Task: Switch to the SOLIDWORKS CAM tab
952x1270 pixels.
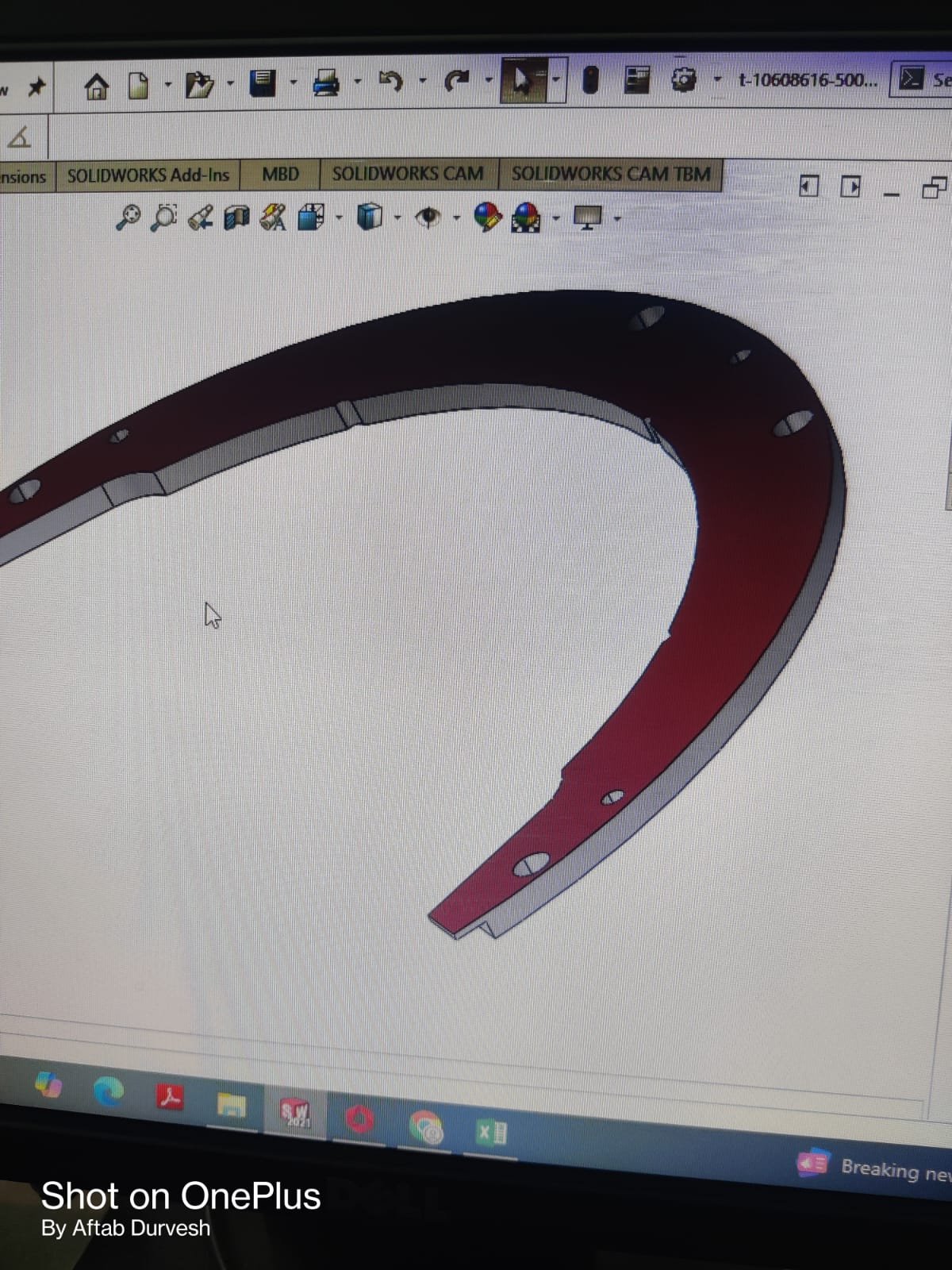Action: tap(407, 174)
